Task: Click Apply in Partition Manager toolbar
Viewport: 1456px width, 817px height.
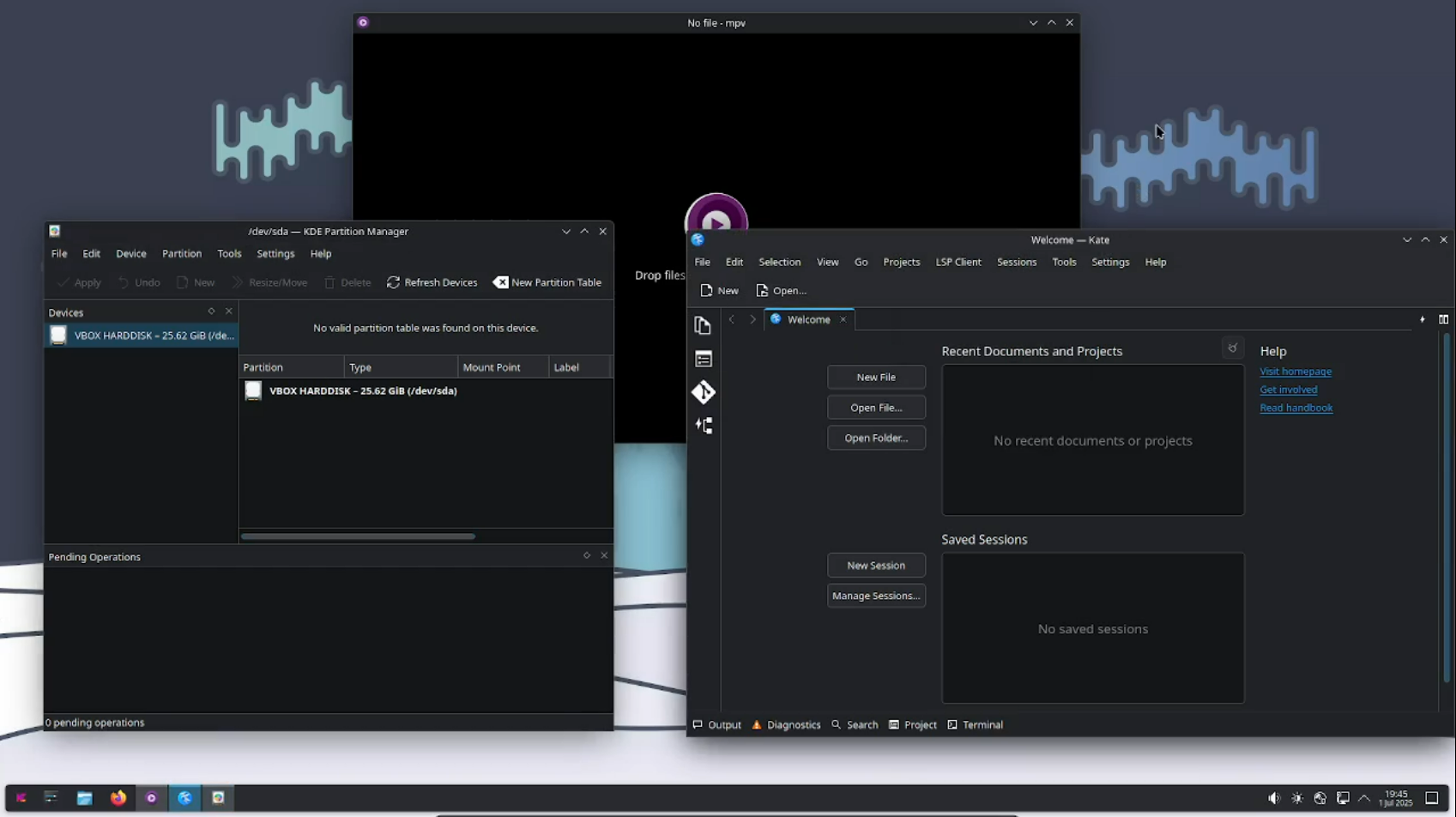Action: click(79, 282)
